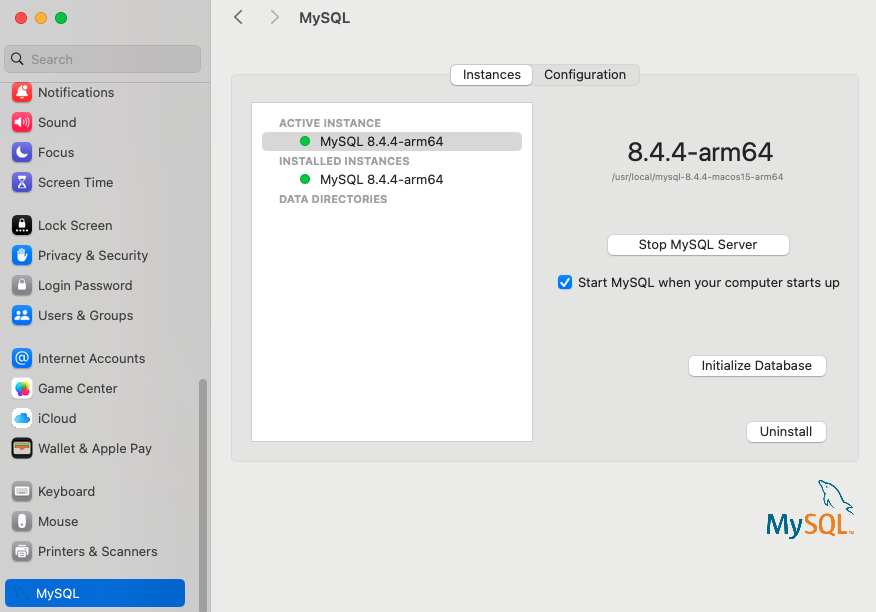Click the yellow minimize window button
Image resolution: width=876 pixels, height=612 pixels.
(x=41, y=18)
